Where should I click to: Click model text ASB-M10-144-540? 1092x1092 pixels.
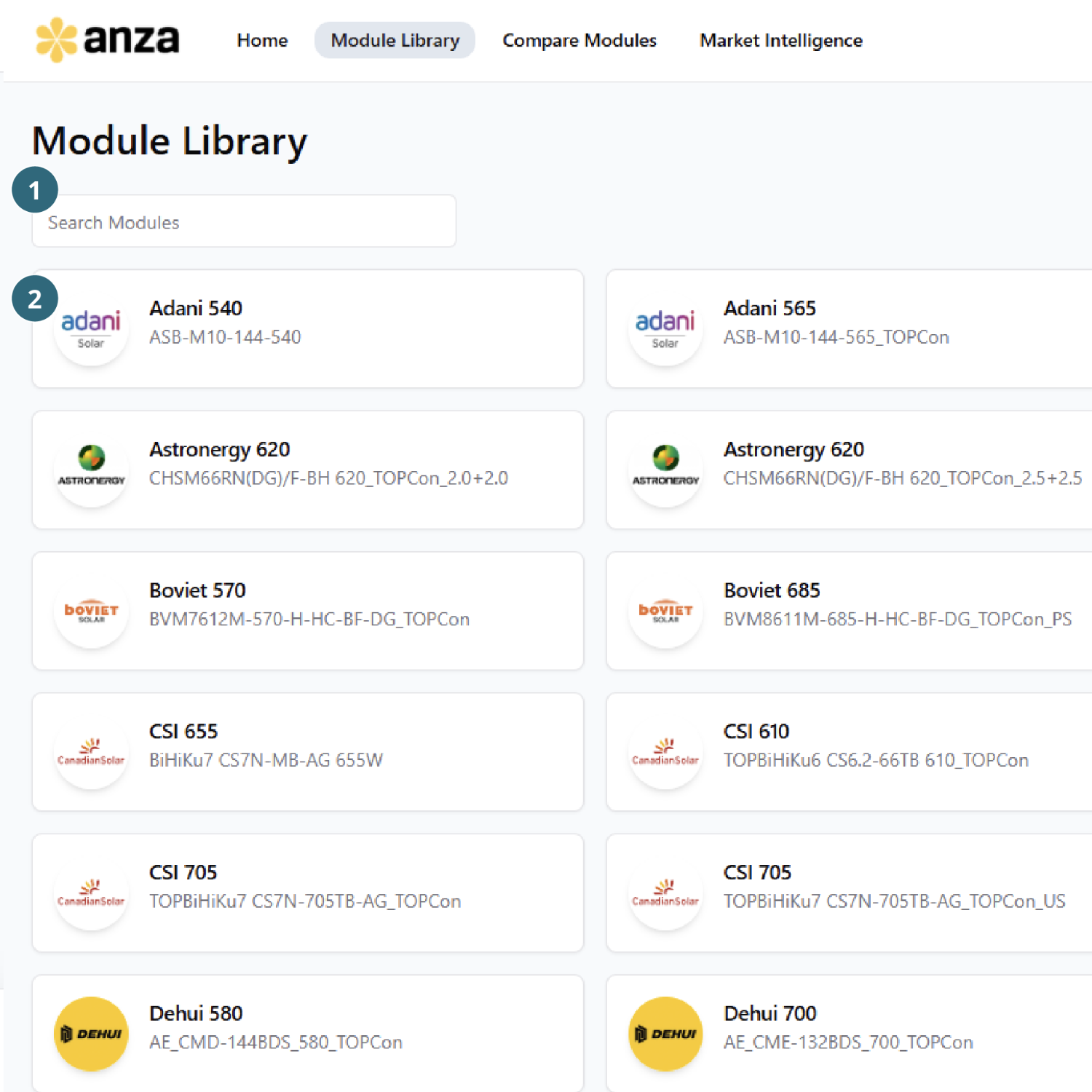(225, 337)
